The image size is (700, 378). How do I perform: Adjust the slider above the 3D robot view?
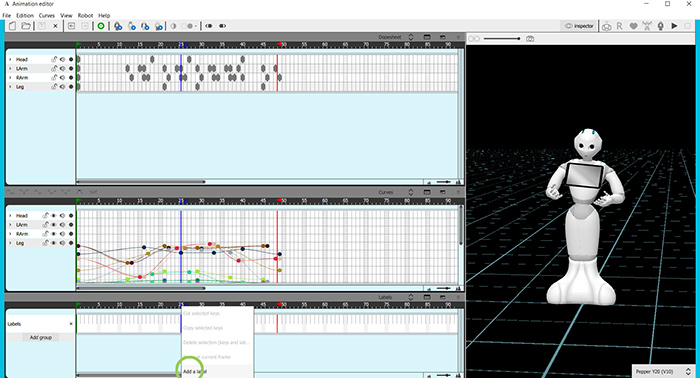click(502, 39)
